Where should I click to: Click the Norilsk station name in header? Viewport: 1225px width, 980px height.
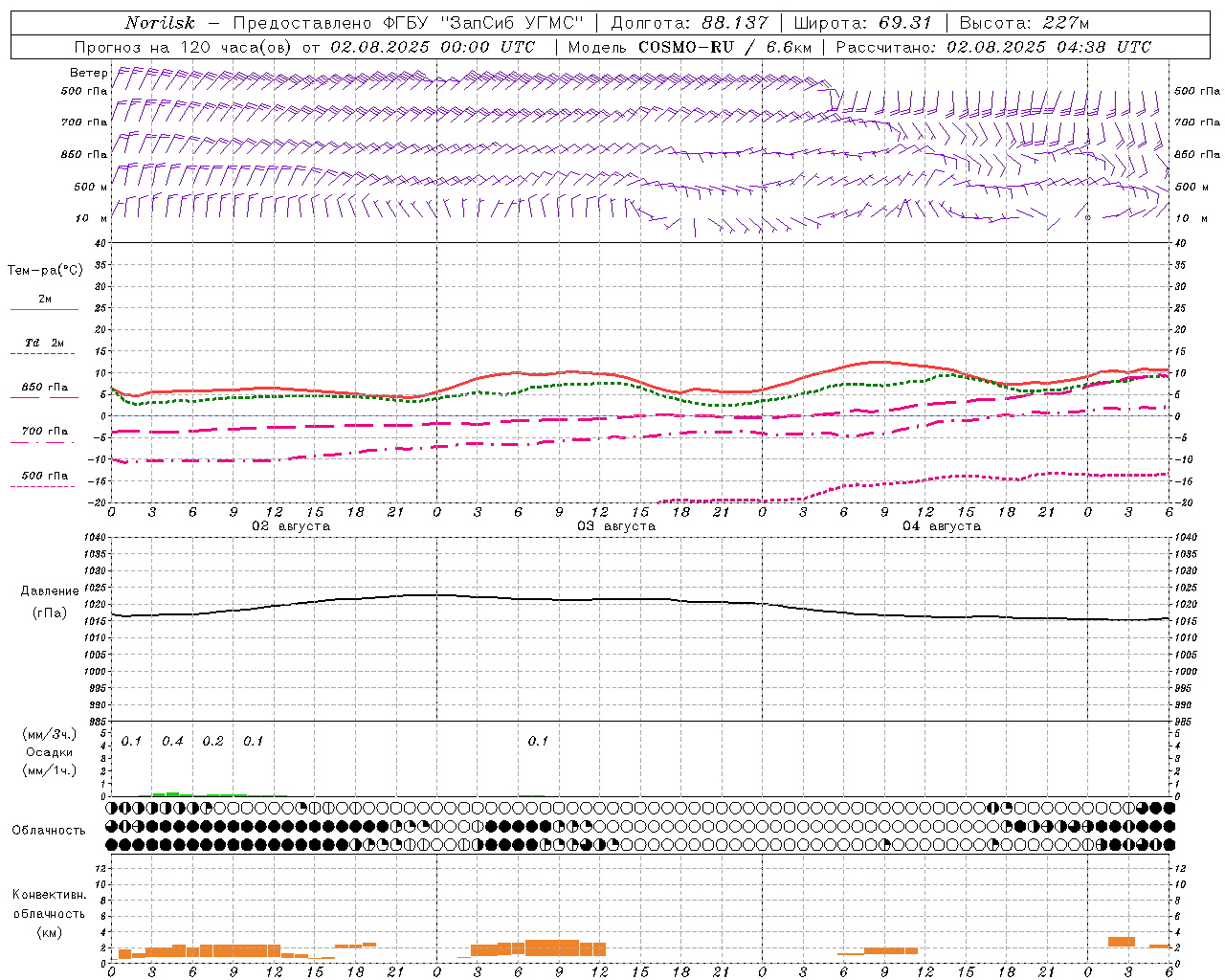coord(160,23)
